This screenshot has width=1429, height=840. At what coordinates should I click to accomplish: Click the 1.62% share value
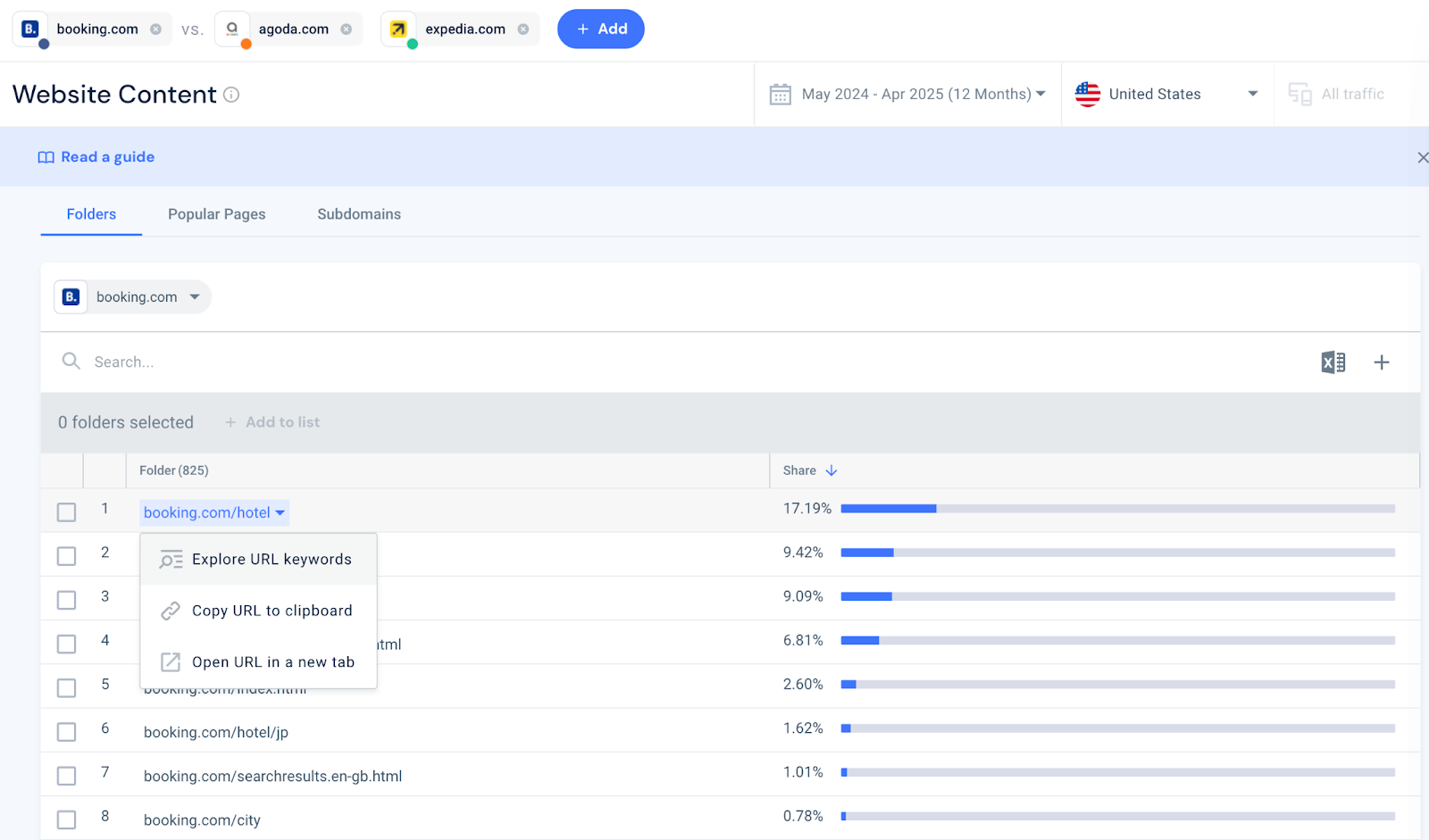(x=803, y=728)
